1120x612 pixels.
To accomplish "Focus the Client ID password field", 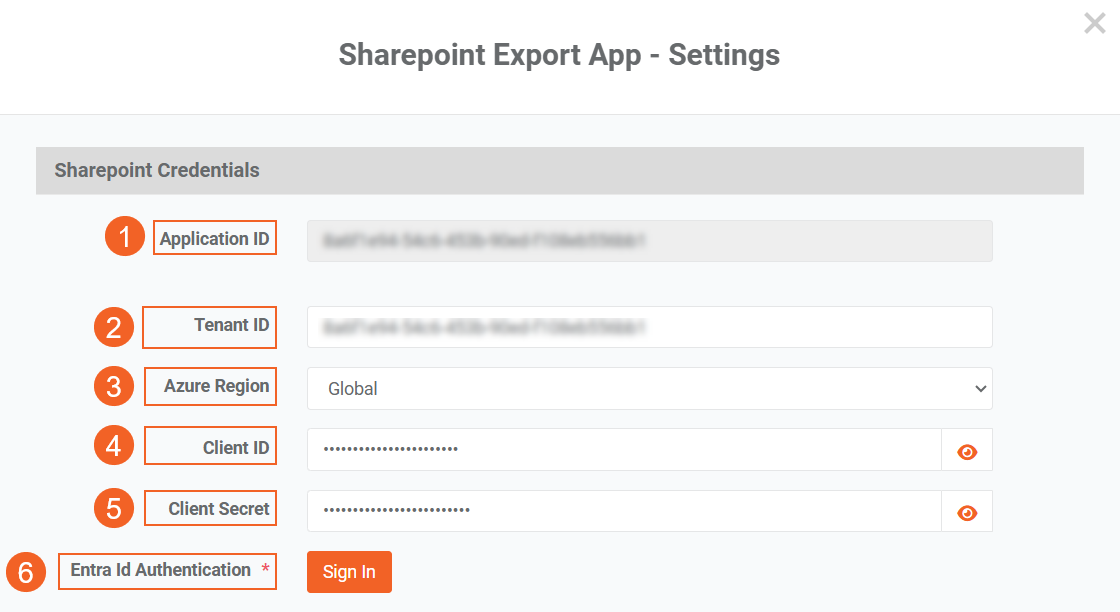I will (x=624, y=450).
